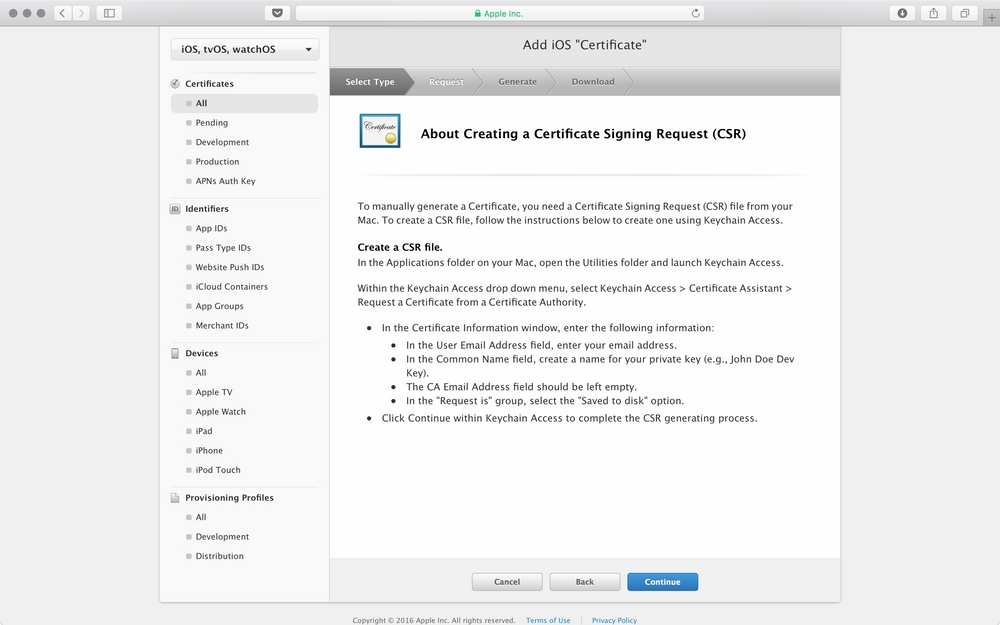Open All under Provisioning Profiles
1000x625 pixels.
point(201,517)
